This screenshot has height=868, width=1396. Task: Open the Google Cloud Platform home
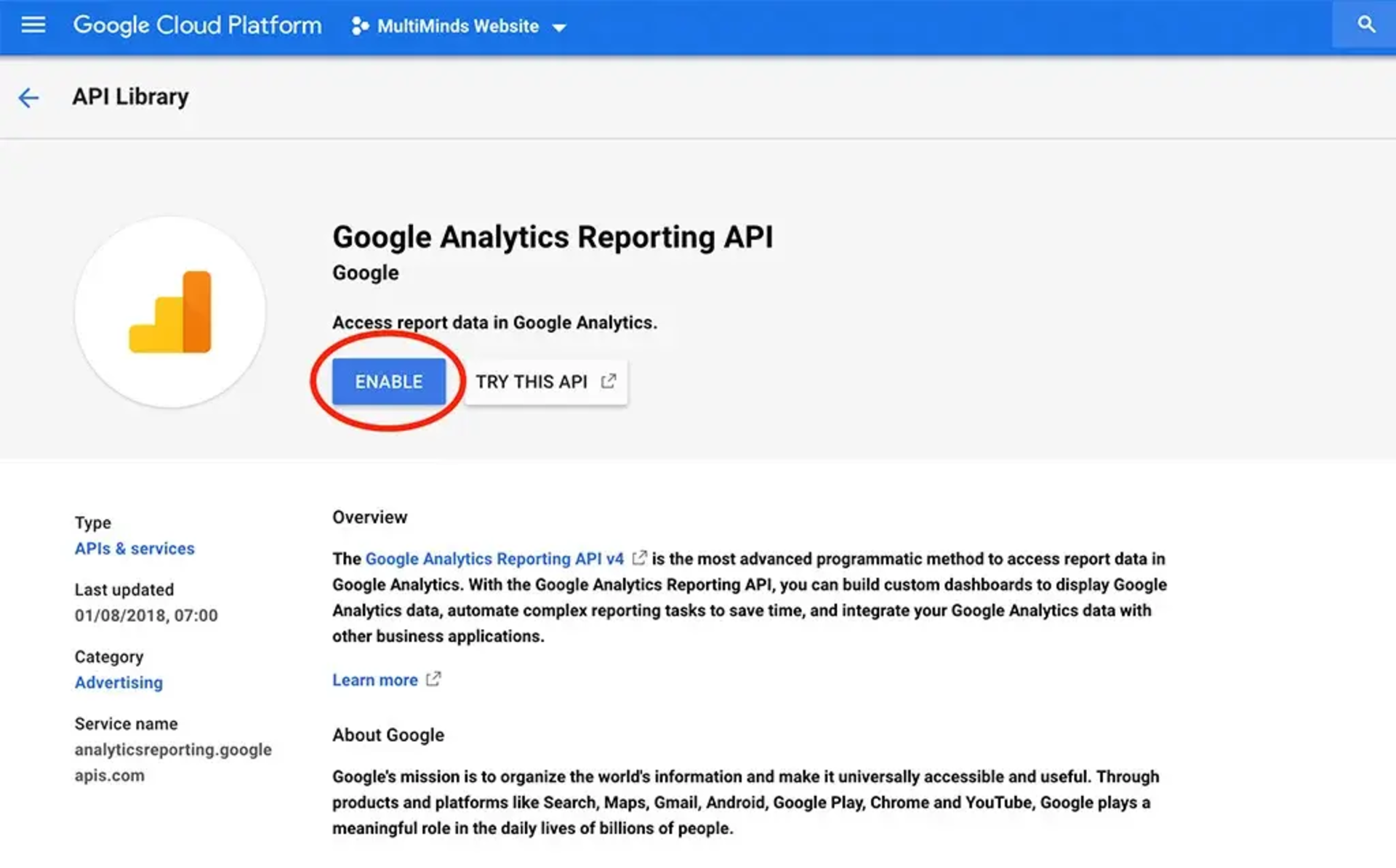point(197,25)
